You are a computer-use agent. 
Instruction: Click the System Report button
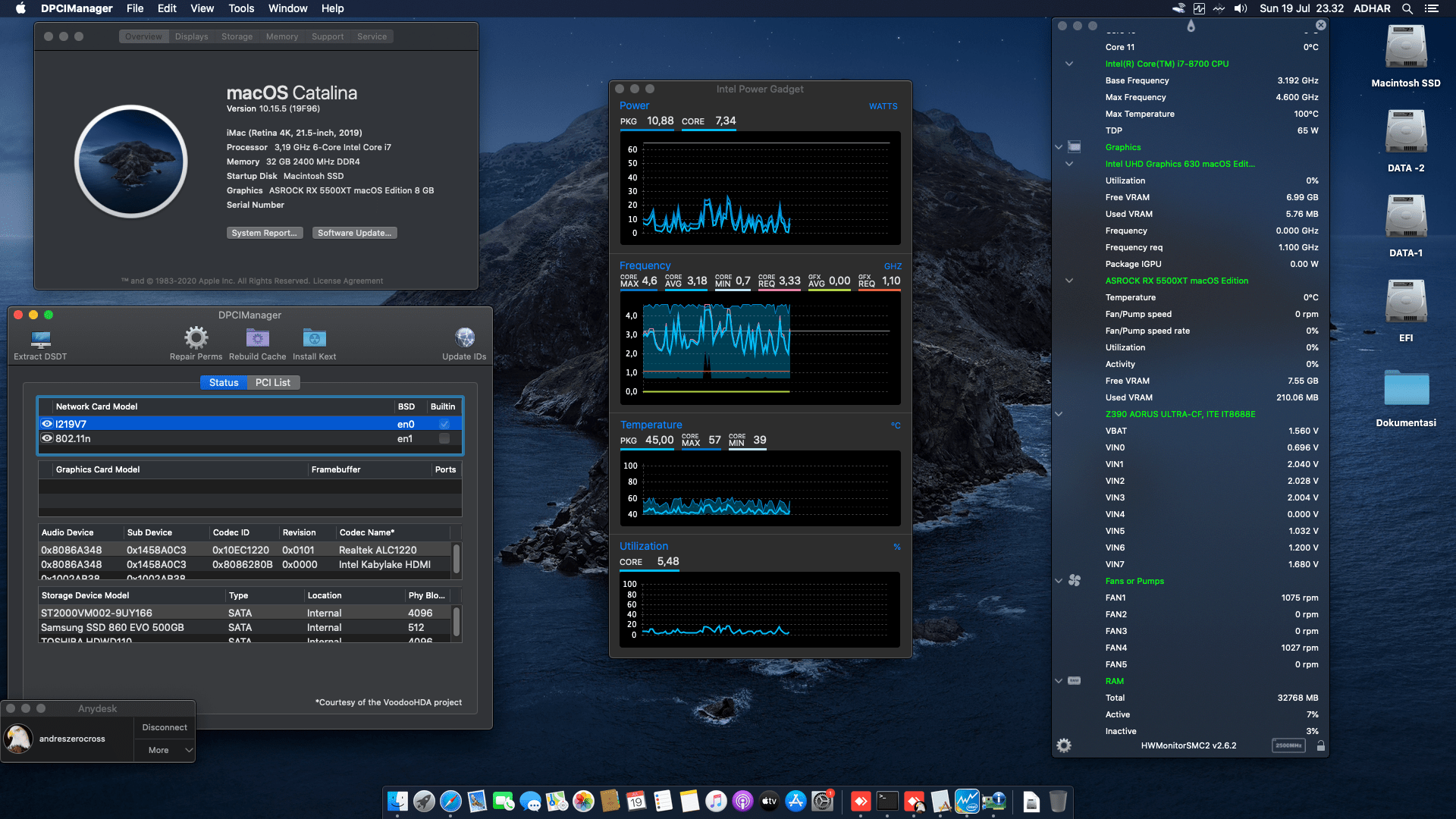point(265,233)
